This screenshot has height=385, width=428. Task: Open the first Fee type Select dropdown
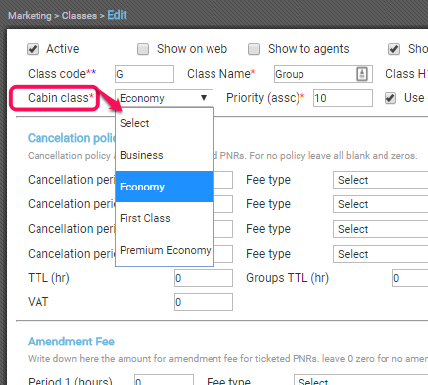click(x=381, y=180)
